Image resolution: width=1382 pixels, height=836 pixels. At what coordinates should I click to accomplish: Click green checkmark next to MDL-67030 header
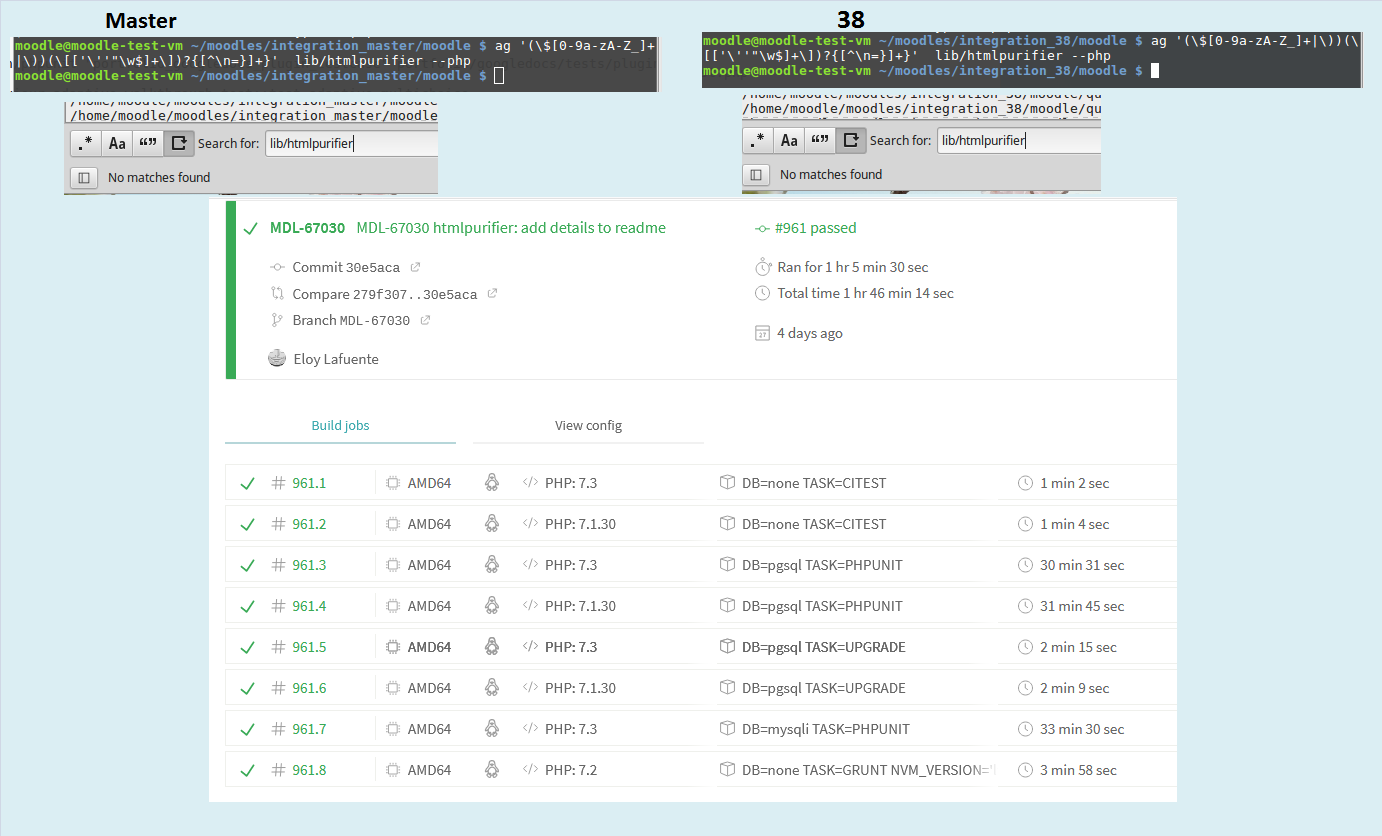(251, 229)
